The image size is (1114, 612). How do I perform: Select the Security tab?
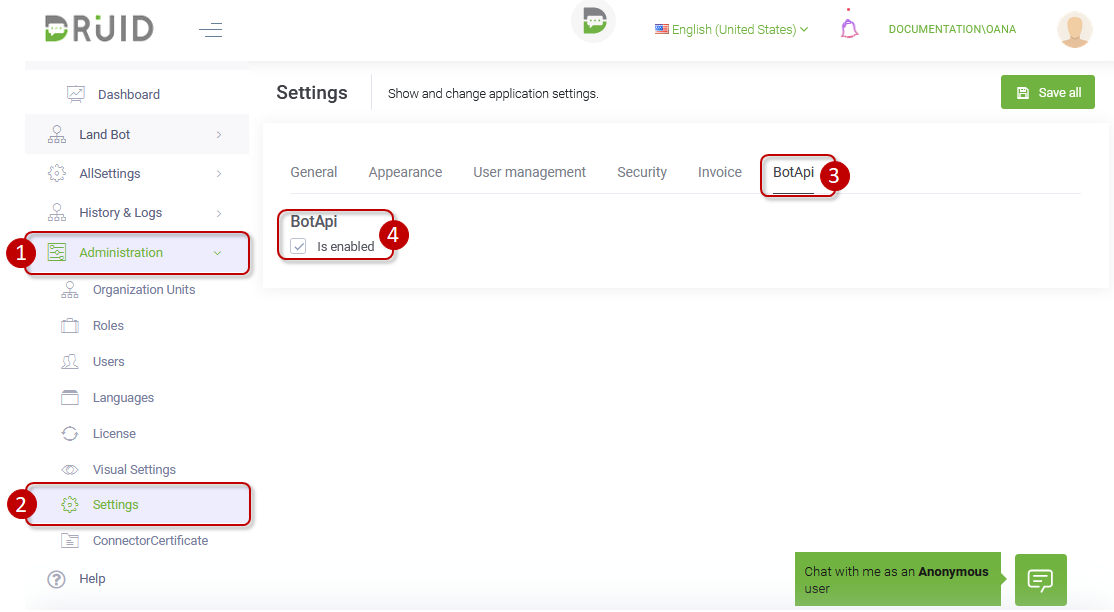[x=642, y=172]
